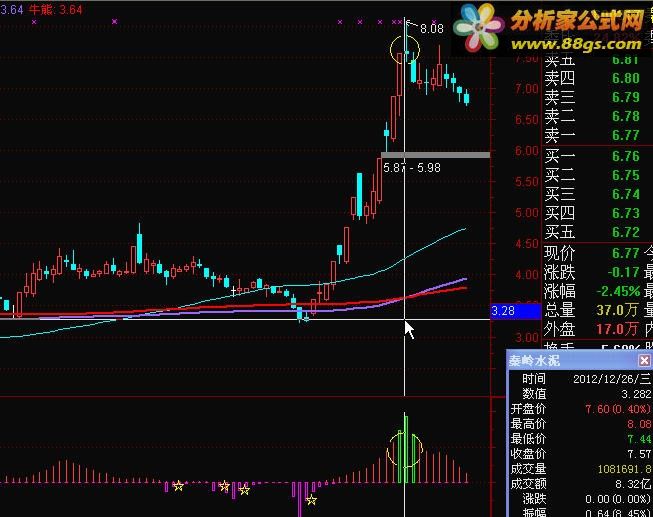The image size is (653, 517).
Task: Select the 买四 price 6.73
Action: 626,213
